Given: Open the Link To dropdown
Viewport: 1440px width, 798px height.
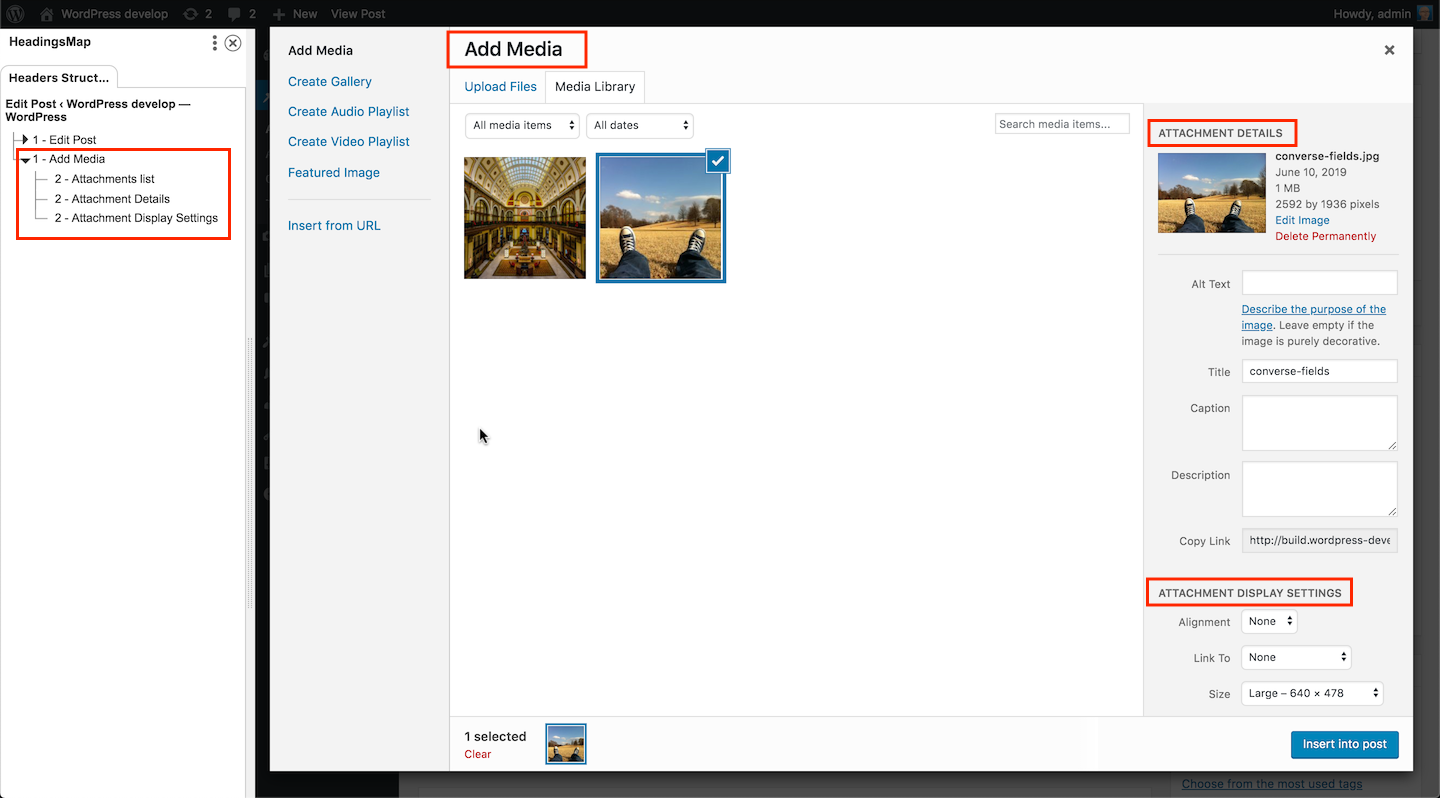Looking at the screenshot, I should coord(1296,657).
